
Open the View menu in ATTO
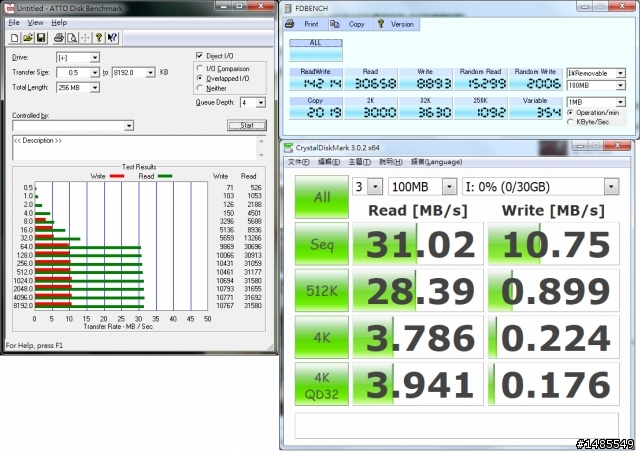point(35,22)
